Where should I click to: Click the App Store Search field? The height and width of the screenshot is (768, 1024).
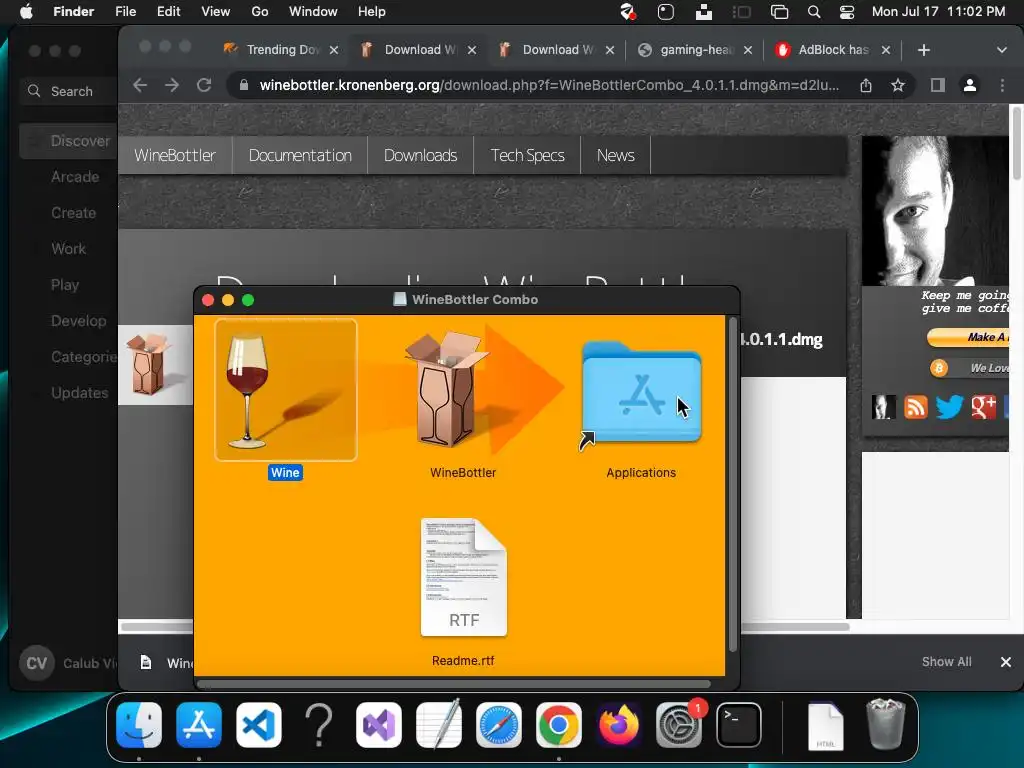point(68,91)
